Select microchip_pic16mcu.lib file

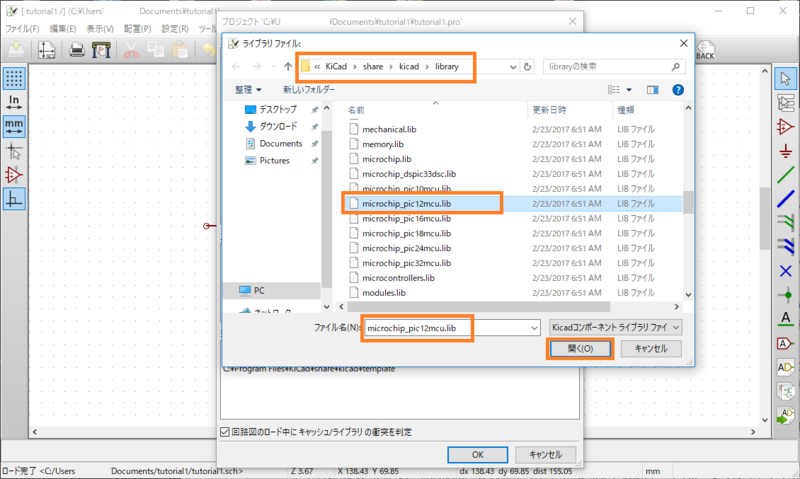tap(406, 218)
